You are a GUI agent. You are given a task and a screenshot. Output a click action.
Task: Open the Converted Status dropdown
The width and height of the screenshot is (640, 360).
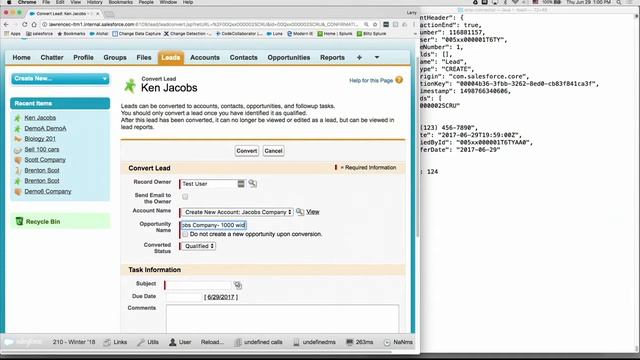coord(198,246)
